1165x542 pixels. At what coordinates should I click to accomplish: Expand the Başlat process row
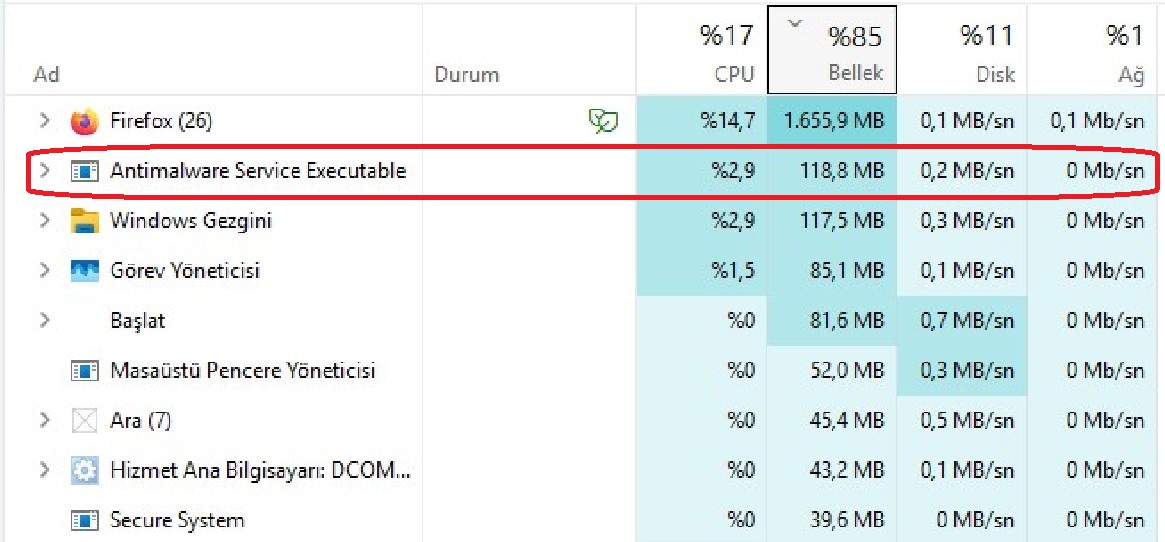[44, 321]
